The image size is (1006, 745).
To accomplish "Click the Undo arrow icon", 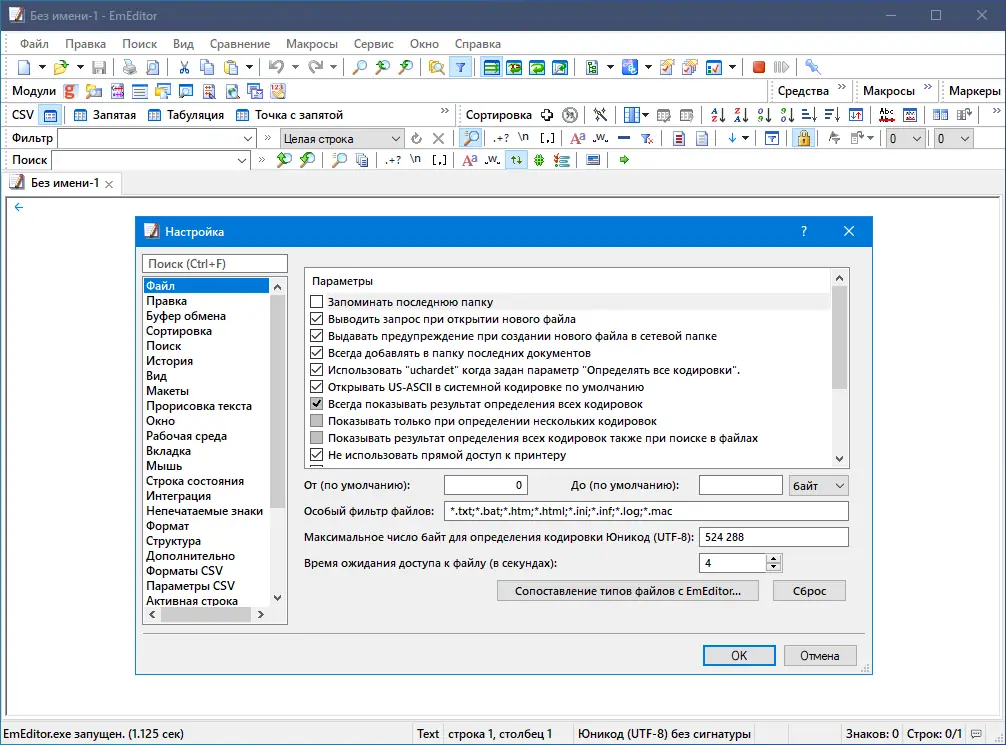I will click(276, 67).
